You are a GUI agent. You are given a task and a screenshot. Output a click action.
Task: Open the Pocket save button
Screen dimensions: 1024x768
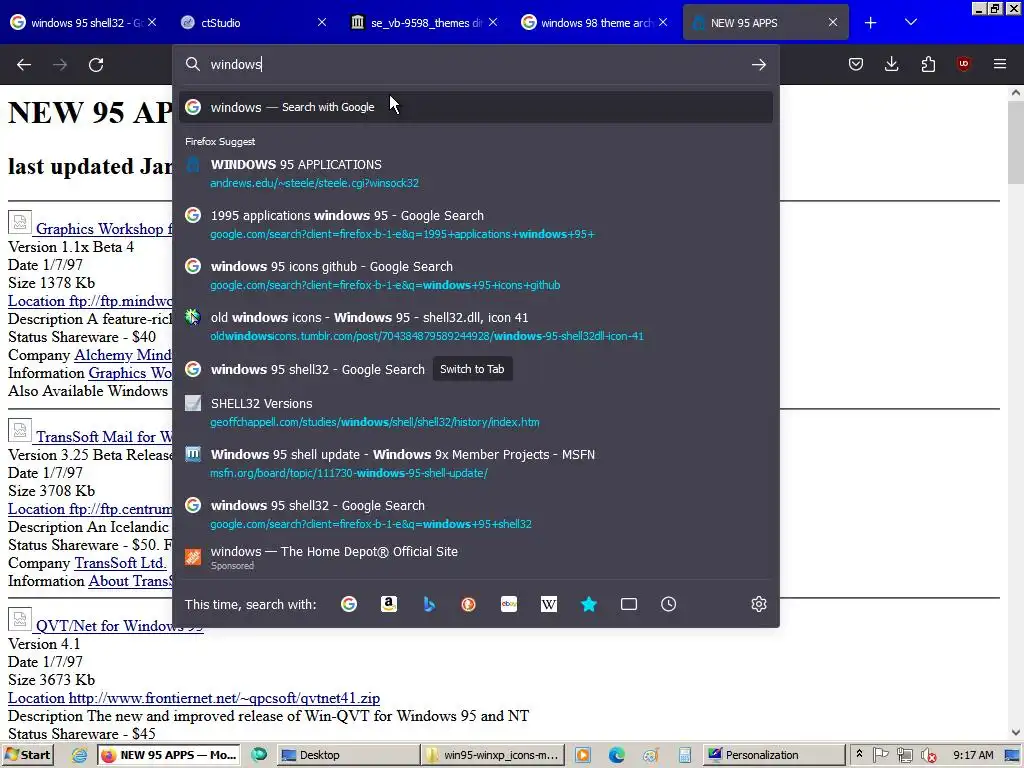856,64
